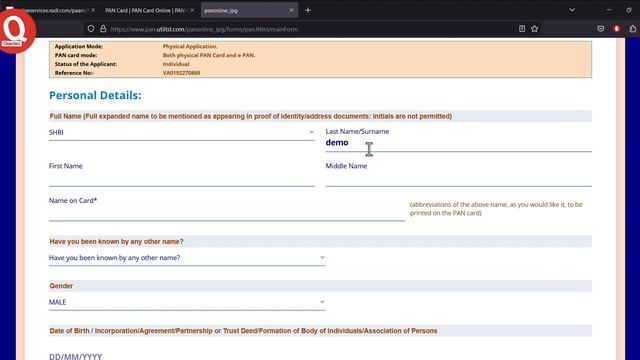Click the Personal Details heading

pos(95,96)
